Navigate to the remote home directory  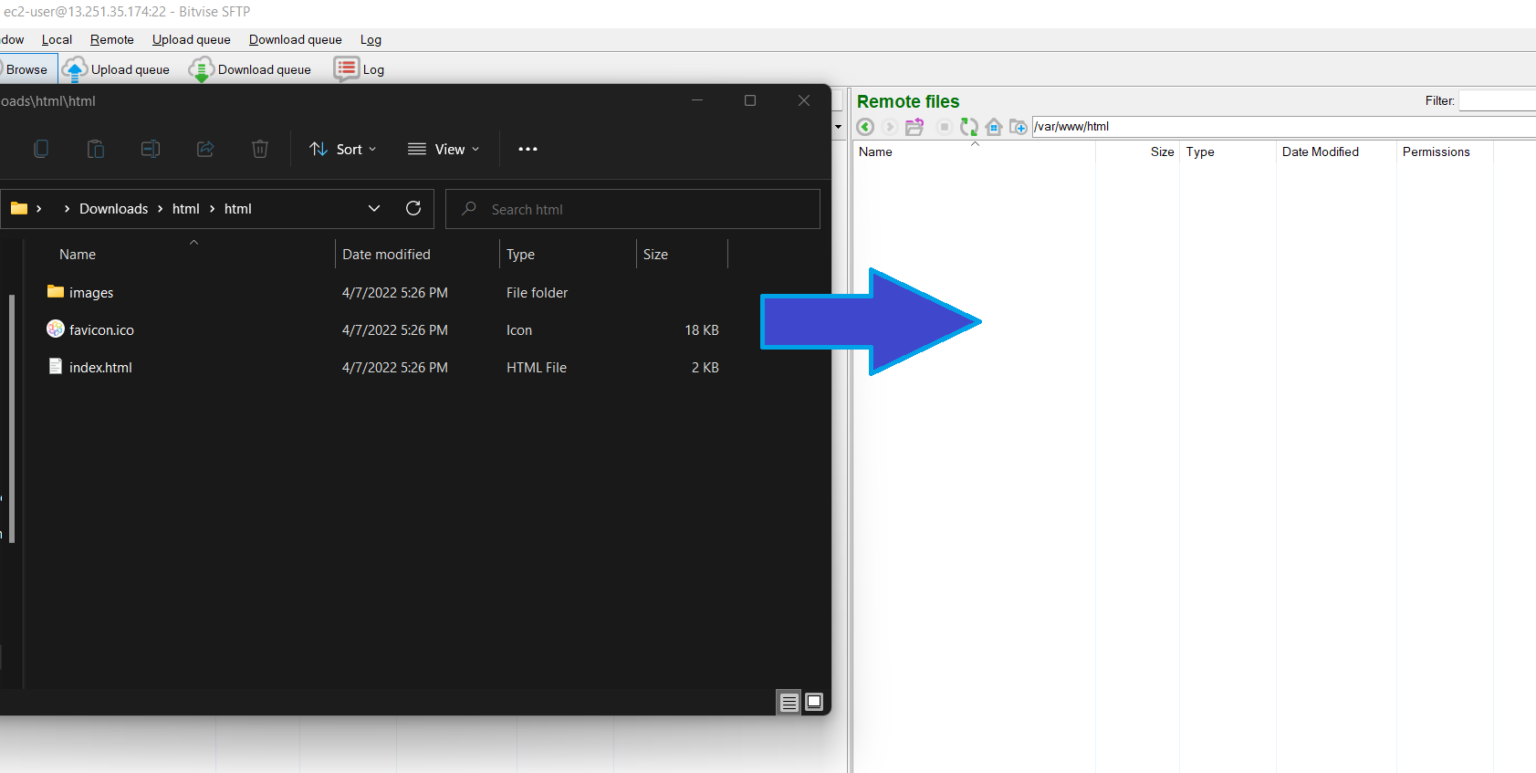pyautogui.click(x=993, y=126)
